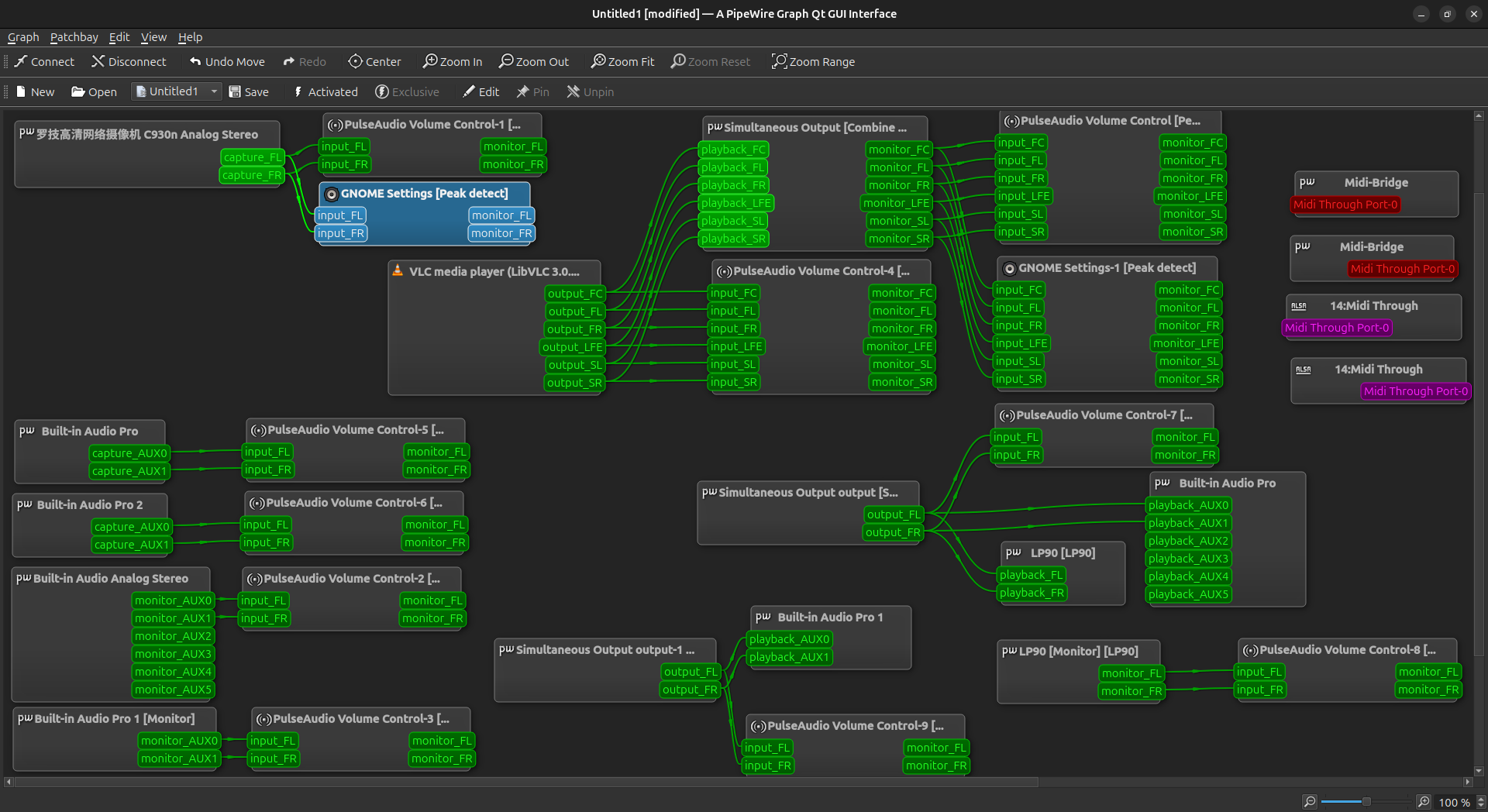
Task: Click the Disconnect toolbar icon
Action: [x=98, y=61]
